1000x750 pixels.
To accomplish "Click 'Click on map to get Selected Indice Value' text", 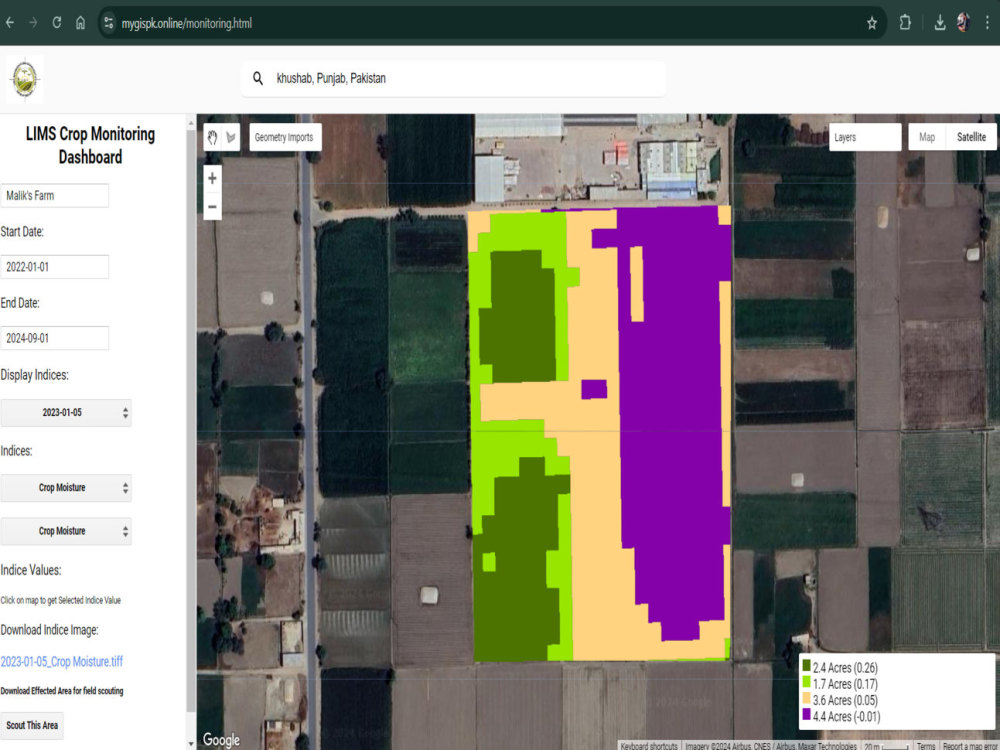I will [x=61, y=600].
